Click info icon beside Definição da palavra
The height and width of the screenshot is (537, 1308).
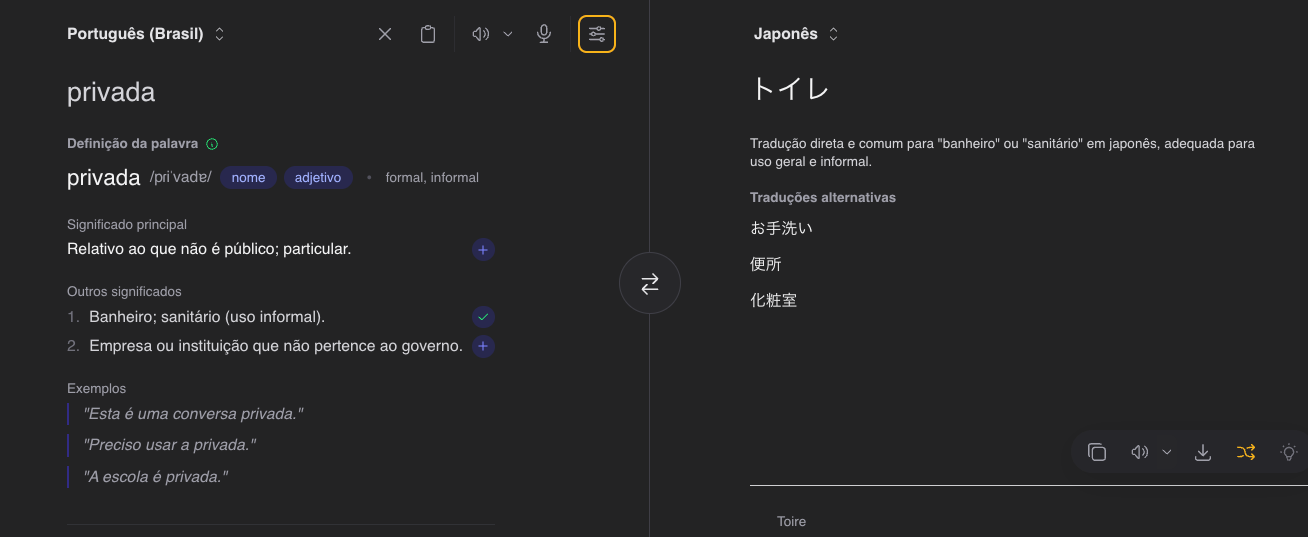click(212, 144)
